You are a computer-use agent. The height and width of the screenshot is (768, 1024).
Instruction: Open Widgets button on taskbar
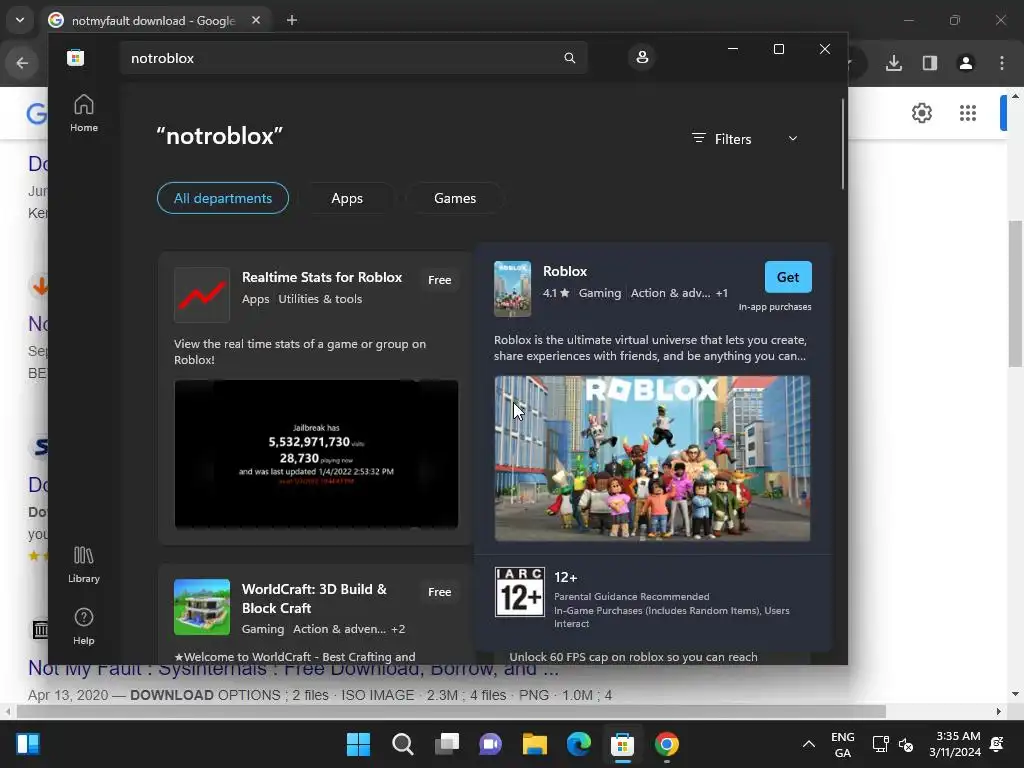28,744
